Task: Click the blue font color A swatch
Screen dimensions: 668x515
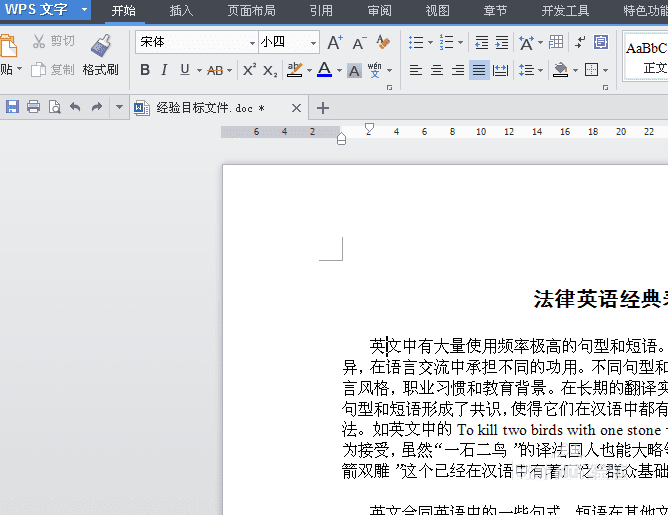Action: coord(325,69)
